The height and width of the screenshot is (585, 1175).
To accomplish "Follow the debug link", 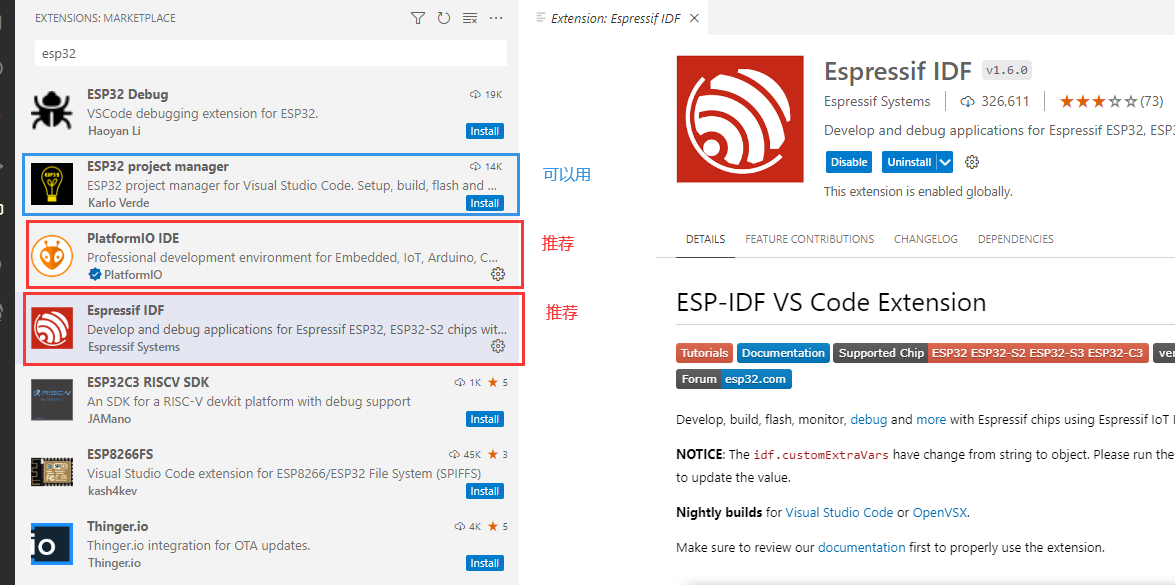I will [x=869, y=419].
